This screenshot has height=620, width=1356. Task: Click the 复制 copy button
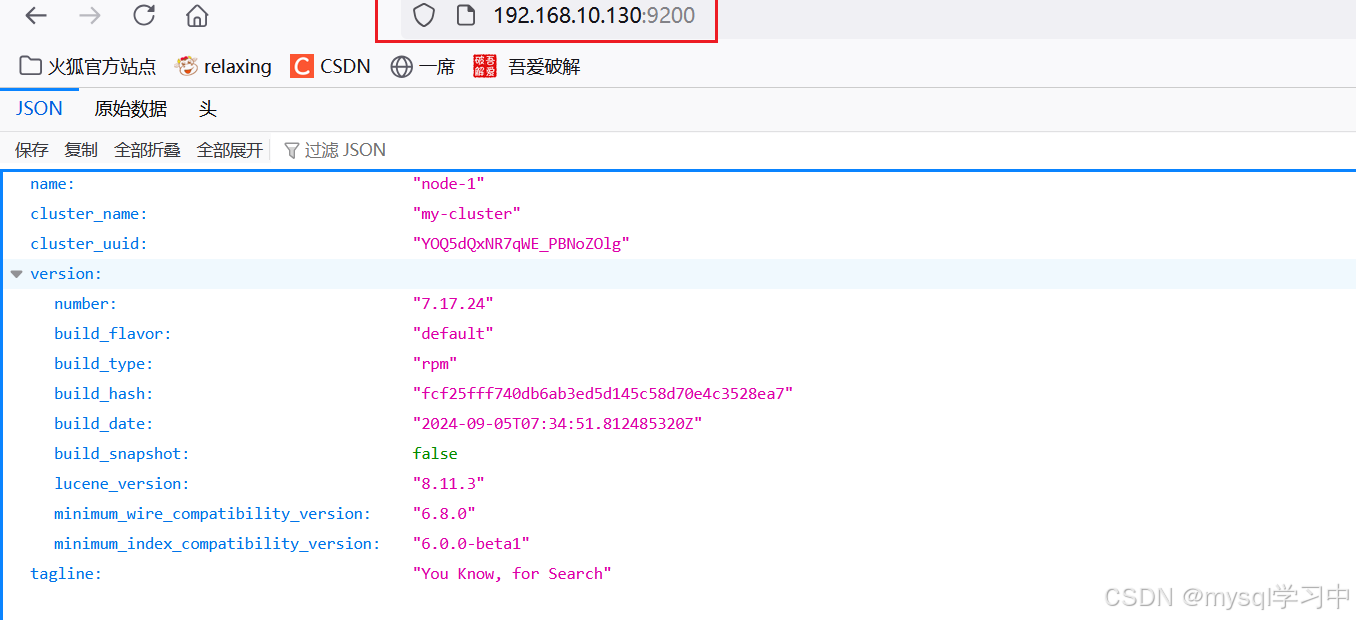[x=81, y=150]
